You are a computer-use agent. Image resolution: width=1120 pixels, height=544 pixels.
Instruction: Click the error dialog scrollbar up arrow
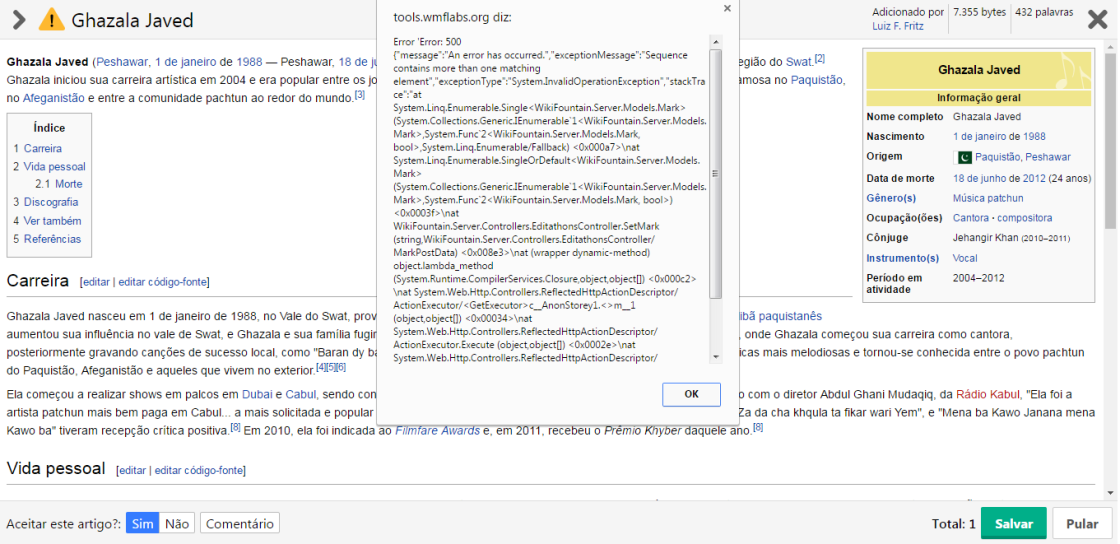(x=716, y=41)
